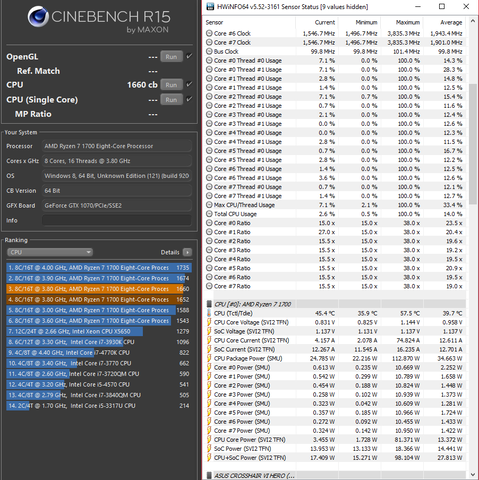The height and width of the screenshot is (480, 479).
Task: Open the CPU ranking dropdown
Action: point(50,252)
